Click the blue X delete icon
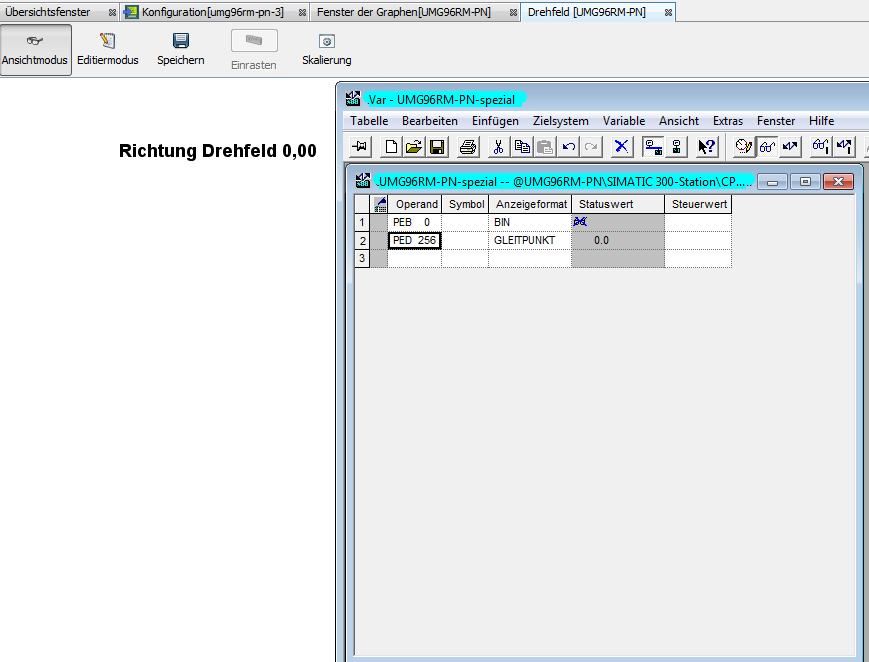 (621, 147)
